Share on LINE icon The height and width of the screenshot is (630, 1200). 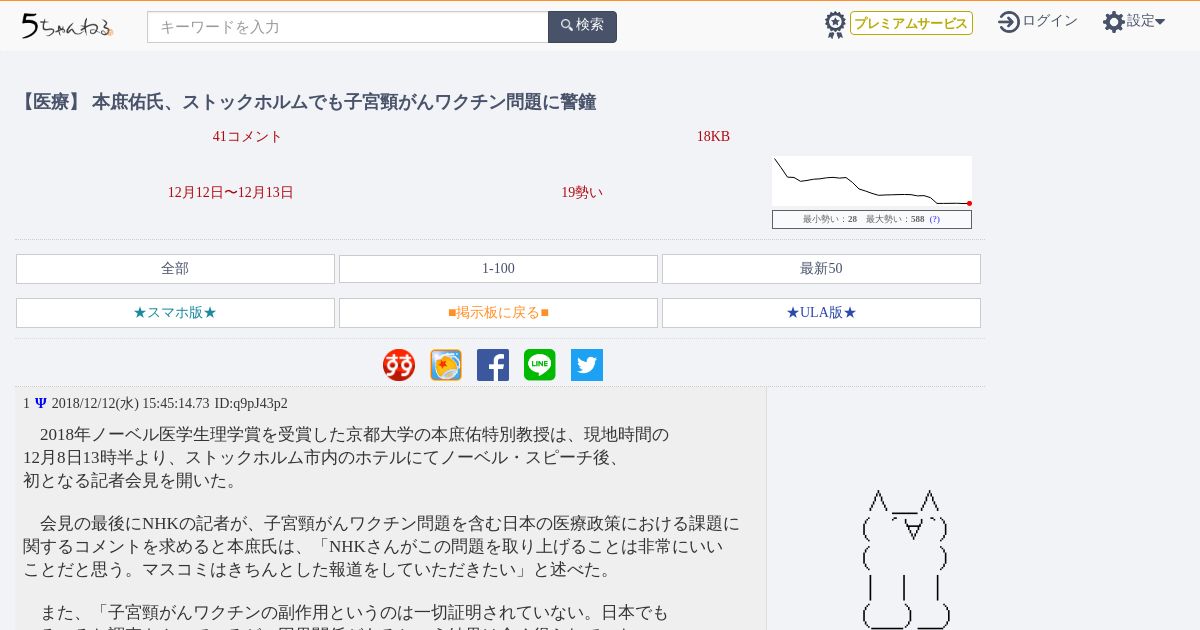540,365
